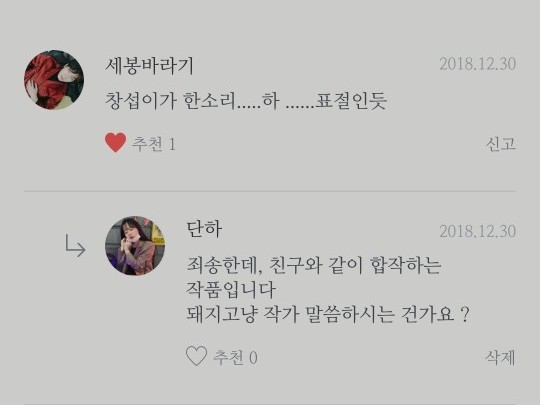Viewport: 540px width, 405px height.
Task: Tap the 추천 1 recommendation count
Action: click(x=154, y=144)
